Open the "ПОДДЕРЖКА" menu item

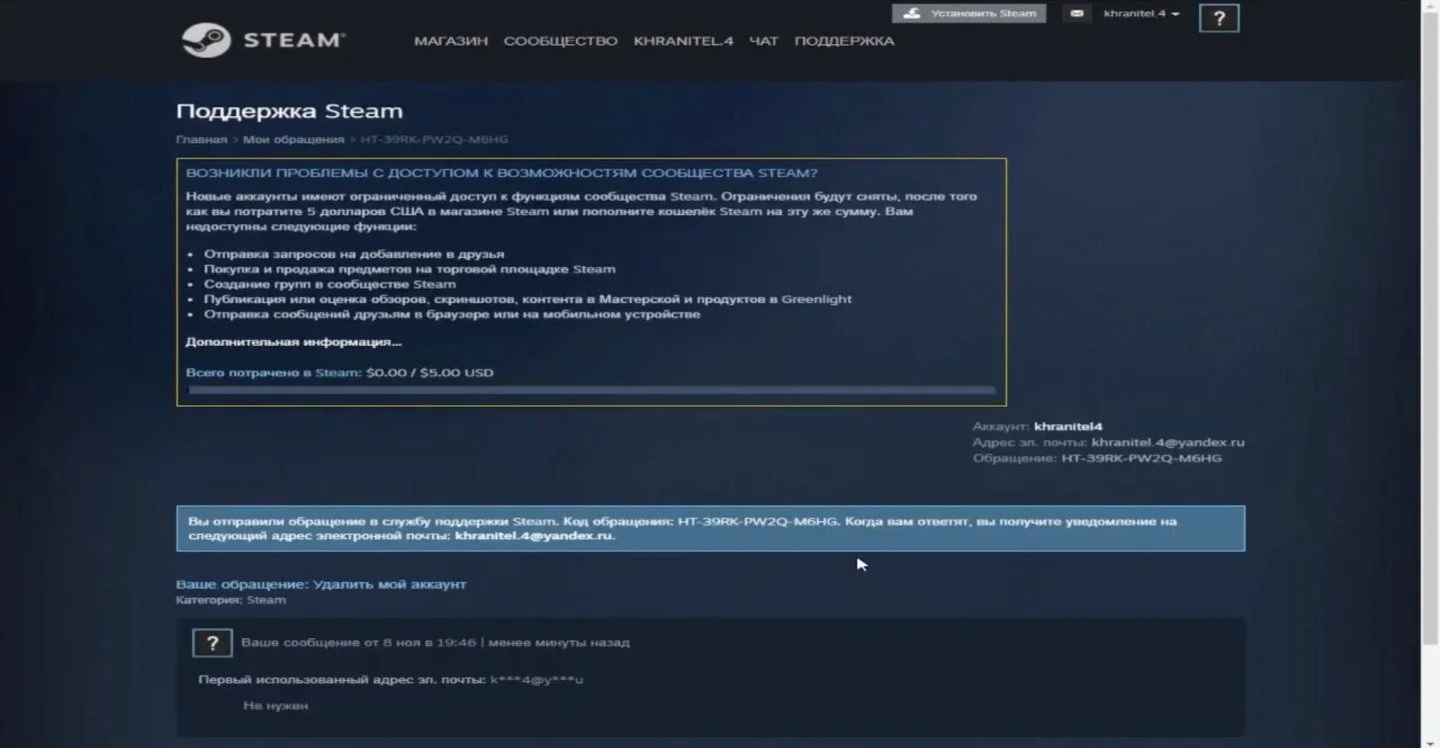pyautogui.click(x=844, y=41)
